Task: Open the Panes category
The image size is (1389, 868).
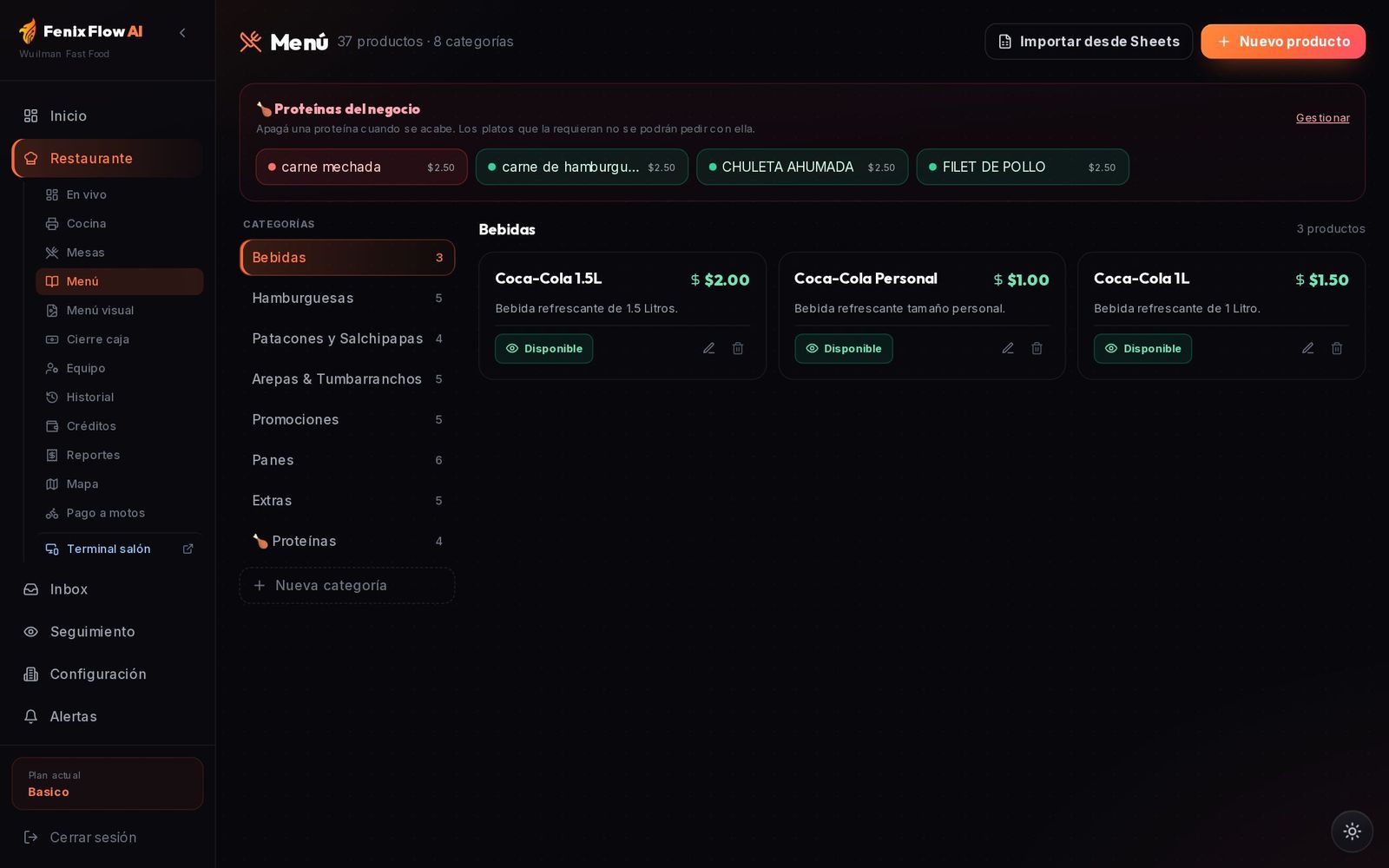Action: [347, 460]
